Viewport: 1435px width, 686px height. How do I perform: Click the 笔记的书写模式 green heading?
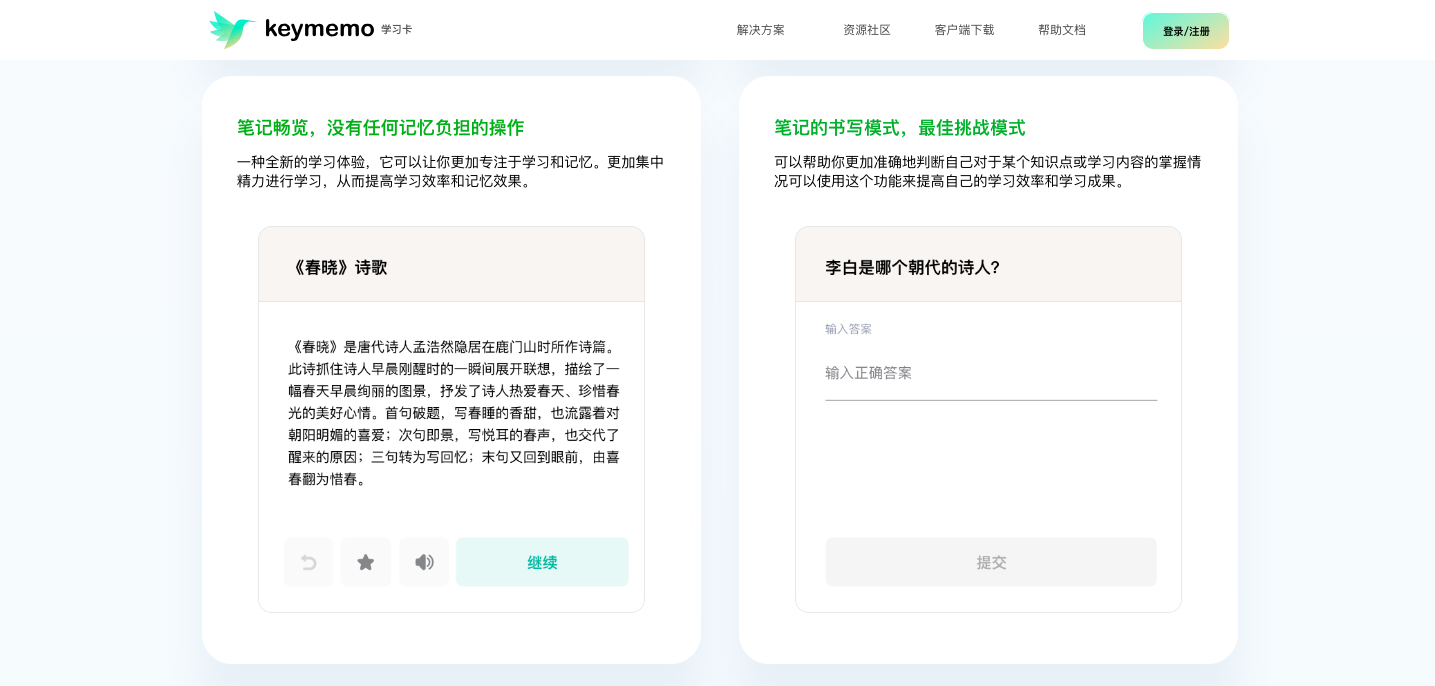899,128
